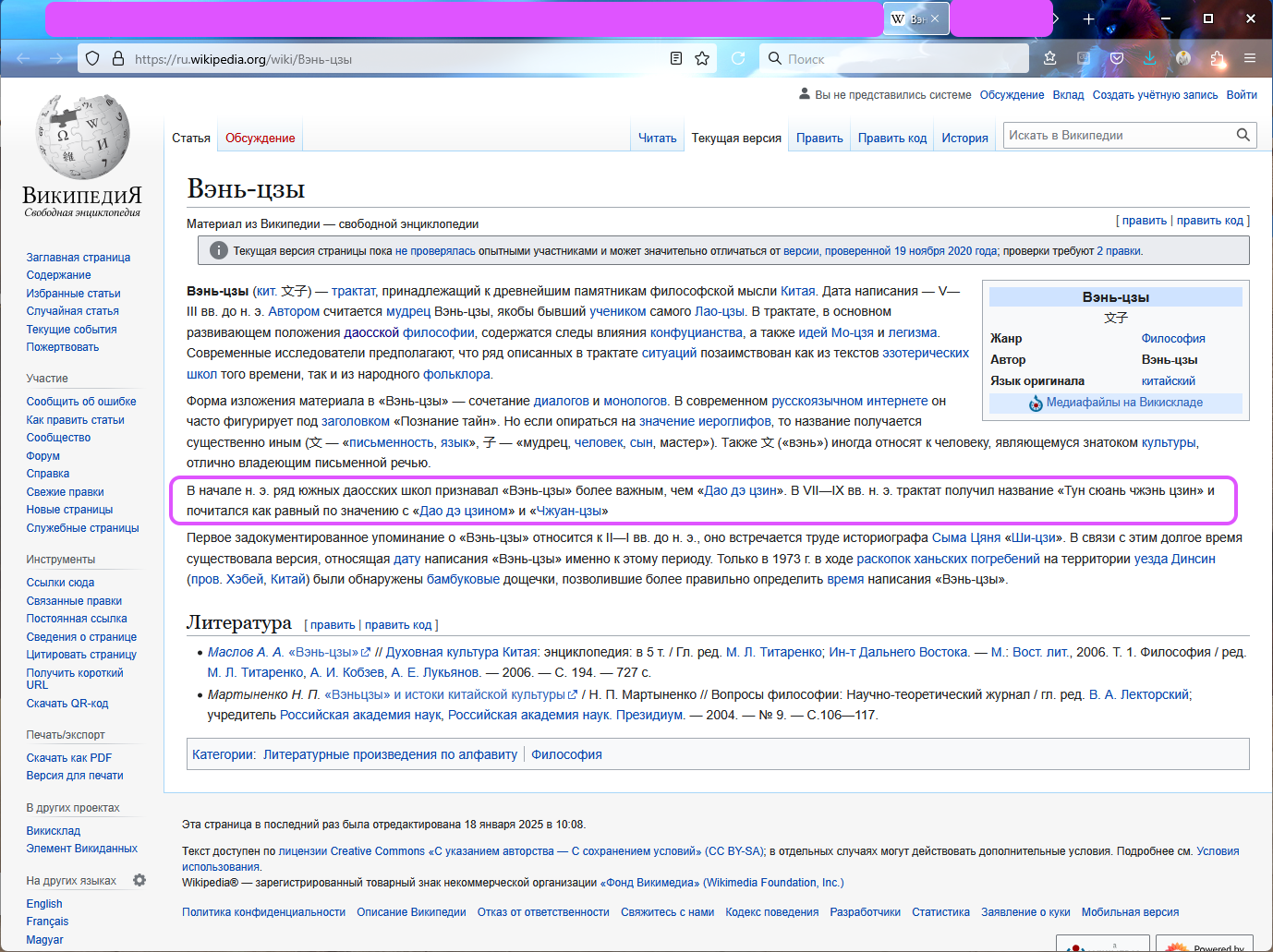Open the Firefox account avatar
Viewport: 1273px width, 952px height.
click(1183, 58)
